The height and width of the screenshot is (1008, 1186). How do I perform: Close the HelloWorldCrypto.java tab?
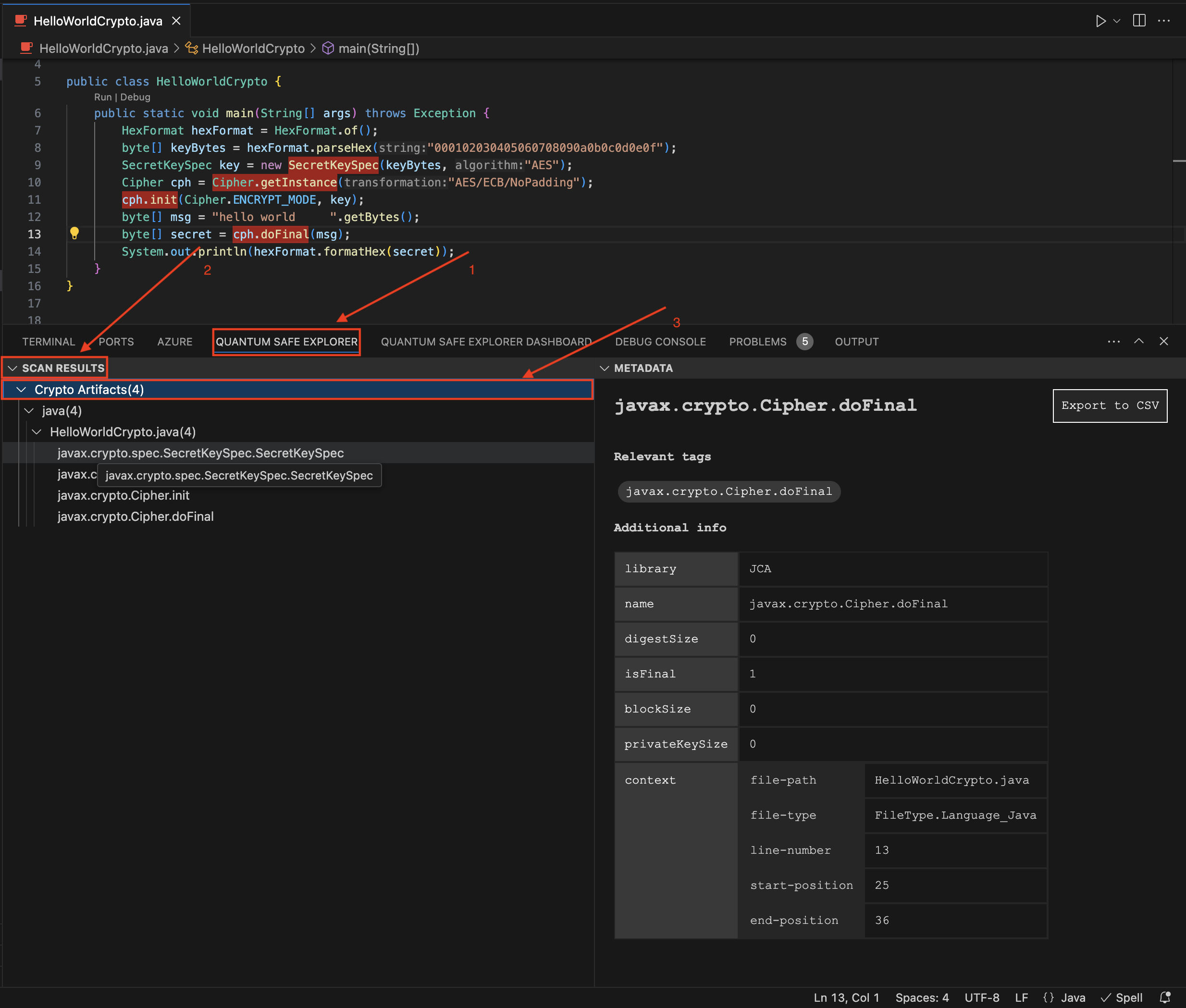coord(177,21)
